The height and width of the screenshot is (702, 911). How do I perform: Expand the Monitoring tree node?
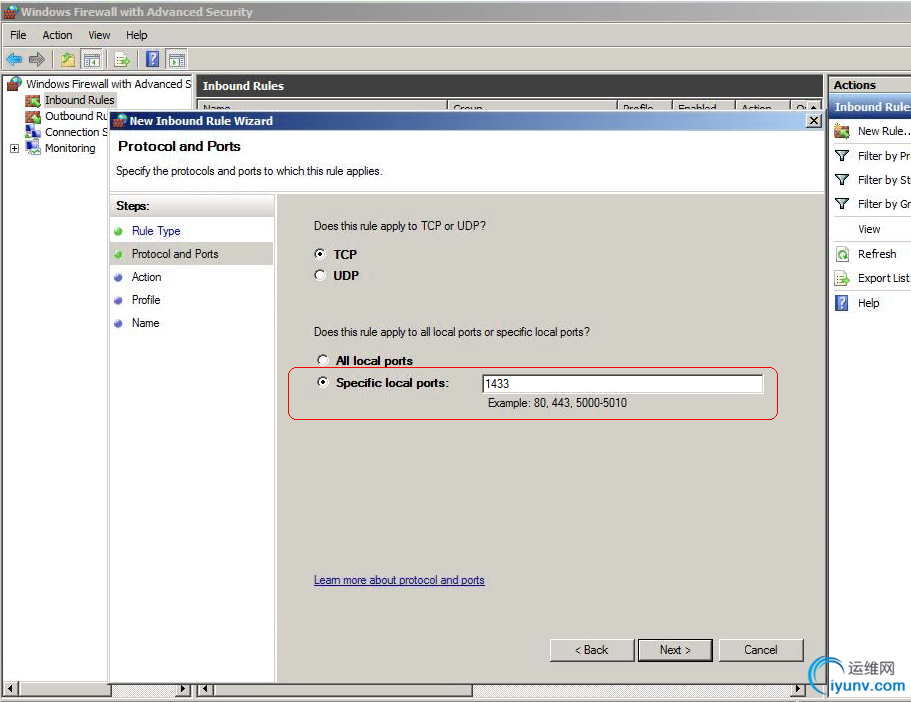coord(15,148)
